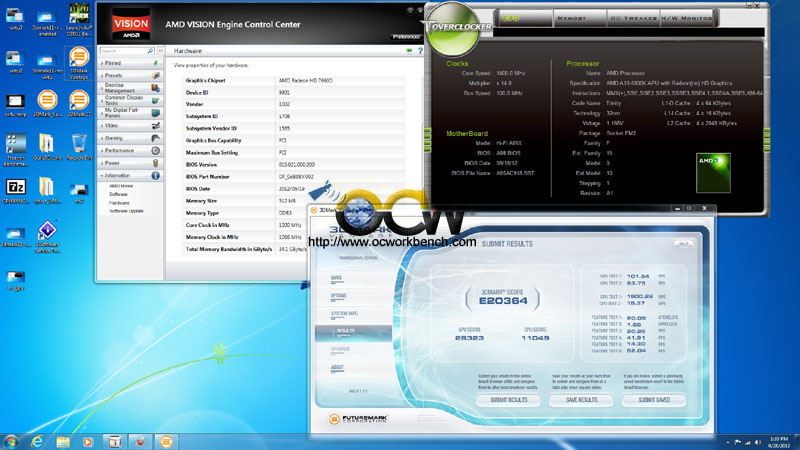This screenshot has width=800, height=450.
Task: Click the 3DMark Vantage taskbar button
Action: [x=166, y=441]
